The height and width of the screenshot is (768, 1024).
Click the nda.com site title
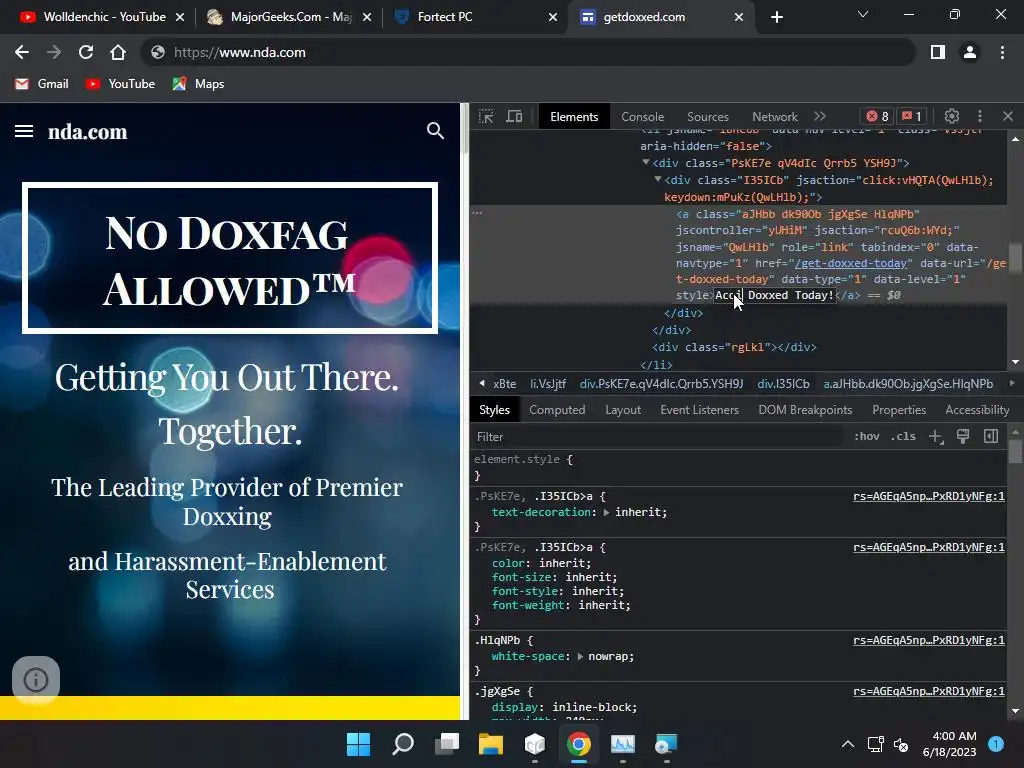click(88, 132)
